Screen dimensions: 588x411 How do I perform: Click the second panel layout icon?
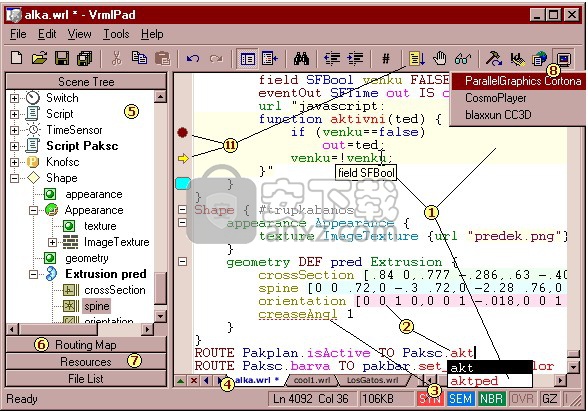tap(270, 59)
